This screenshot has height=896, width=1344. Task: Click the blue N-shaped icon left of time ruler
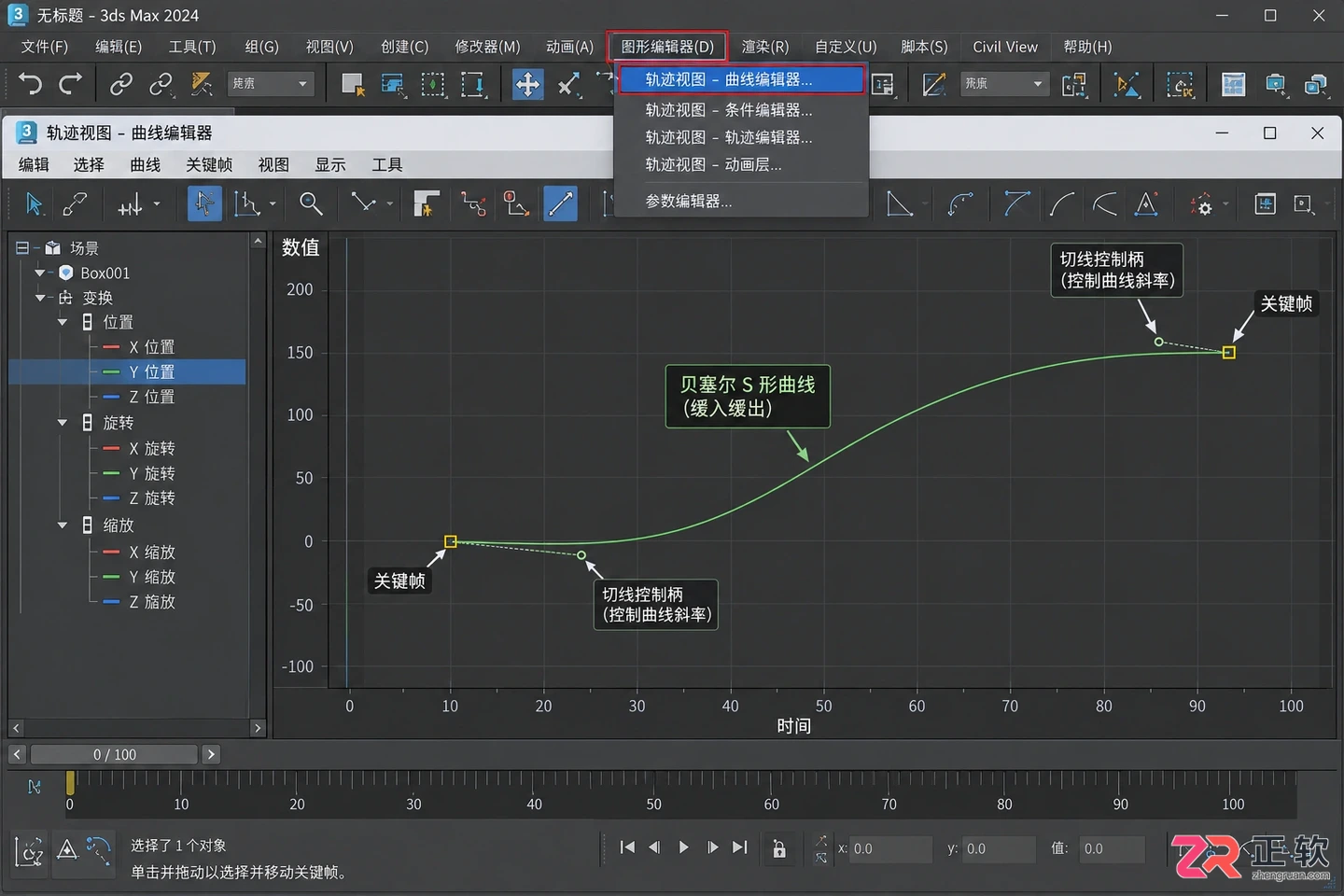[x=35, y=787]
